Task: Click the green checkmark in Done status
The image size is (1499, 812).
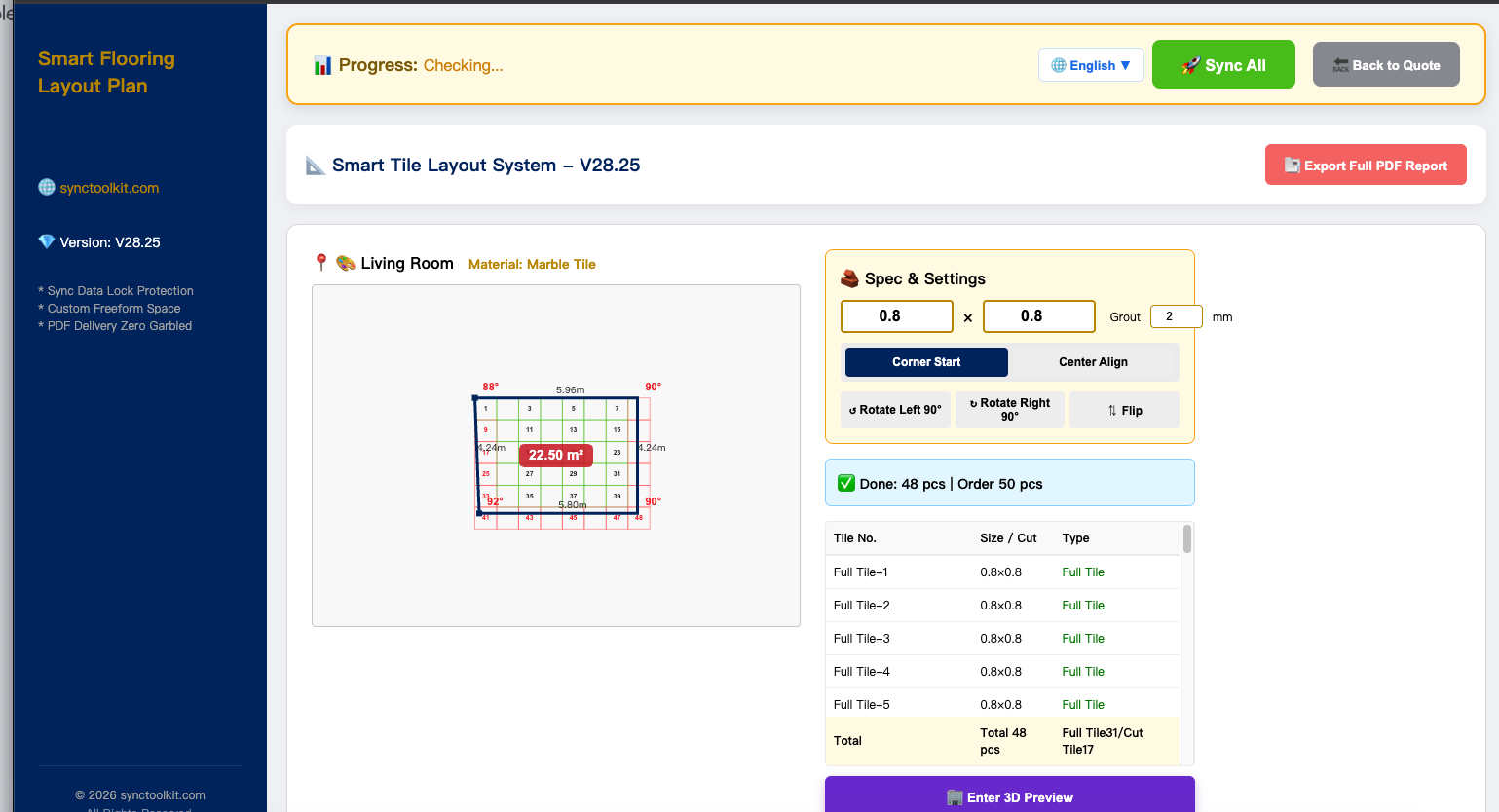Action: coord(846,483)
